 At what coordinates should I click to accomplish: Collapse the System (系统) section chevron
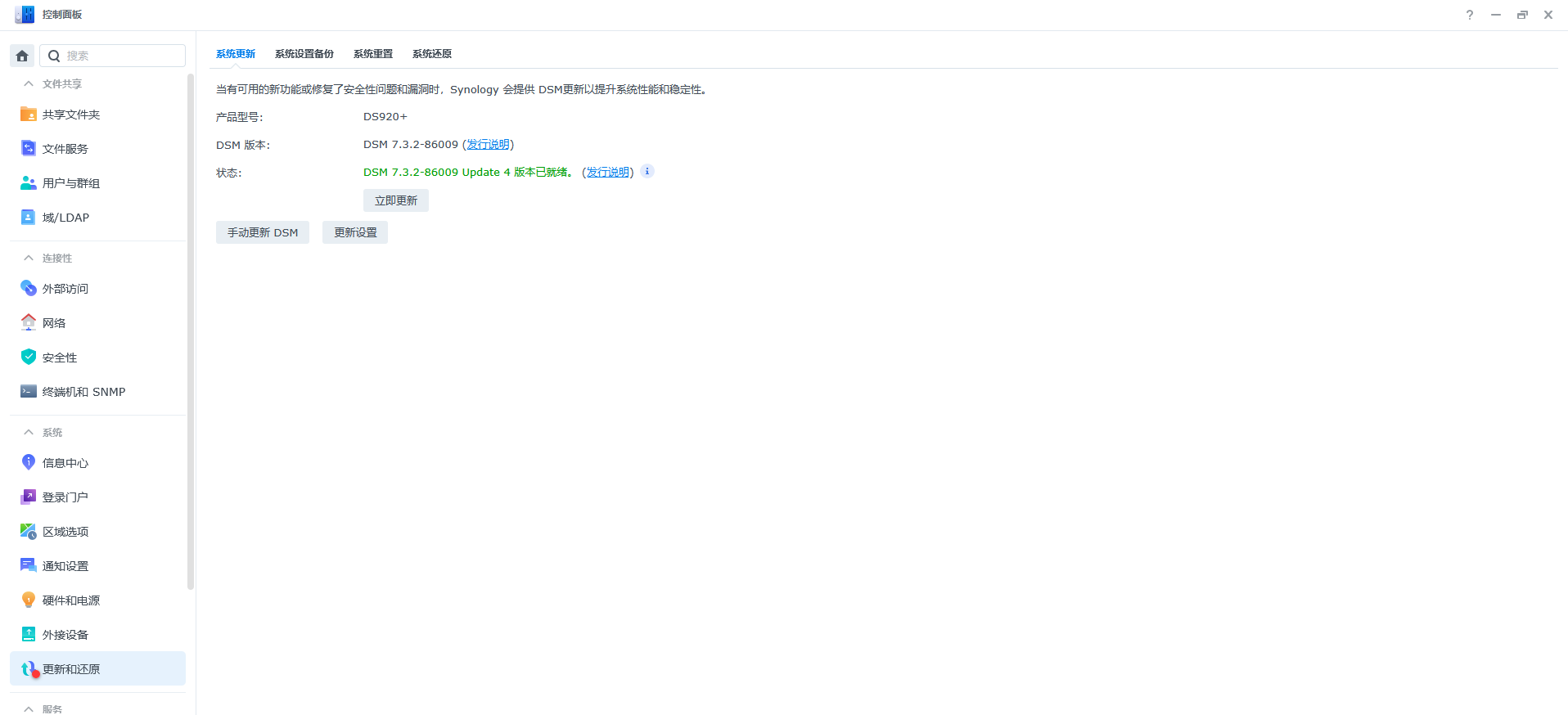tap(29, 432)
